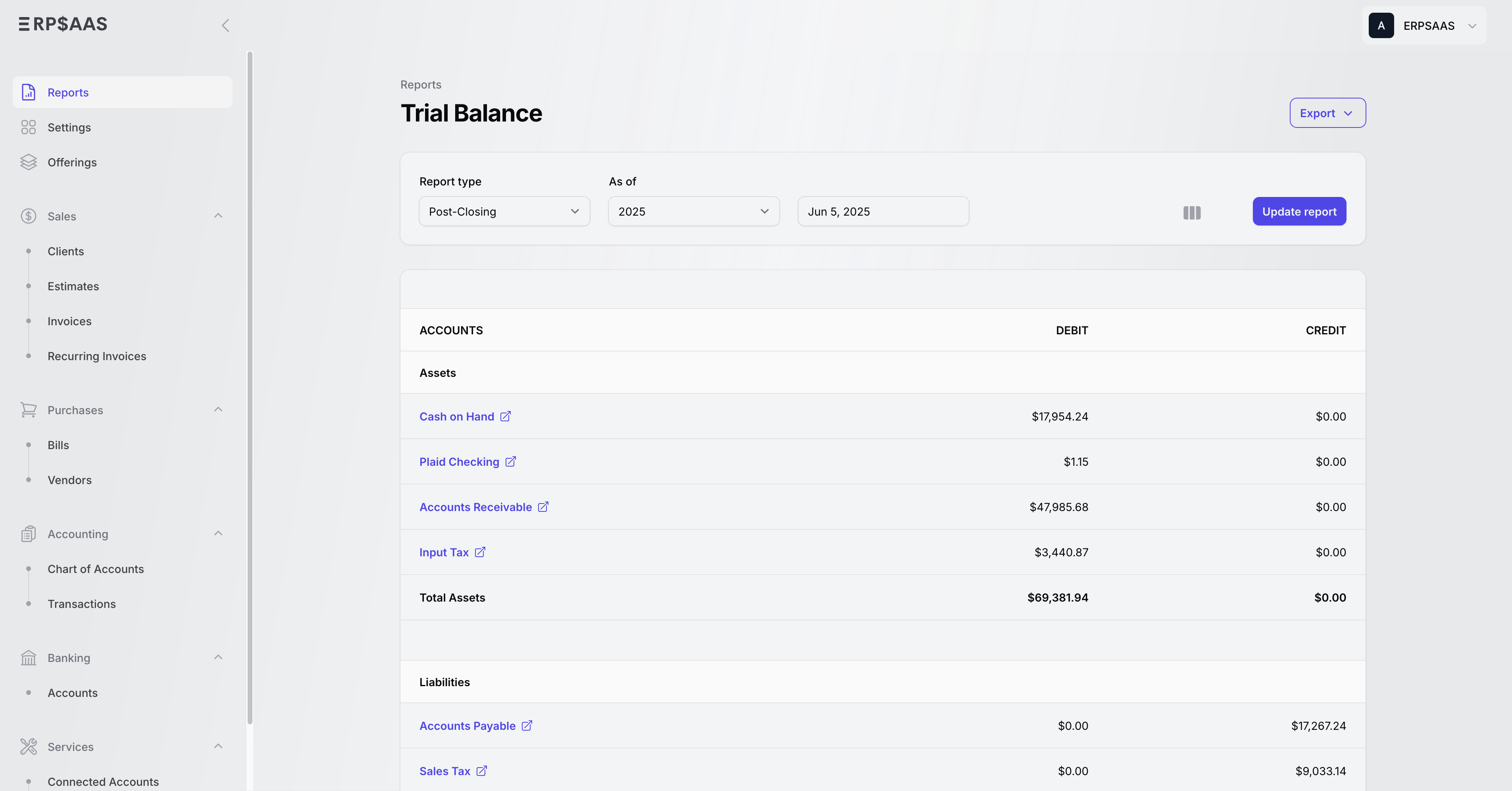This screenshot has height=791, width=1512.
Task: Open the Report type Post-Closing dropdown
Action: click(x=504, y=211)
